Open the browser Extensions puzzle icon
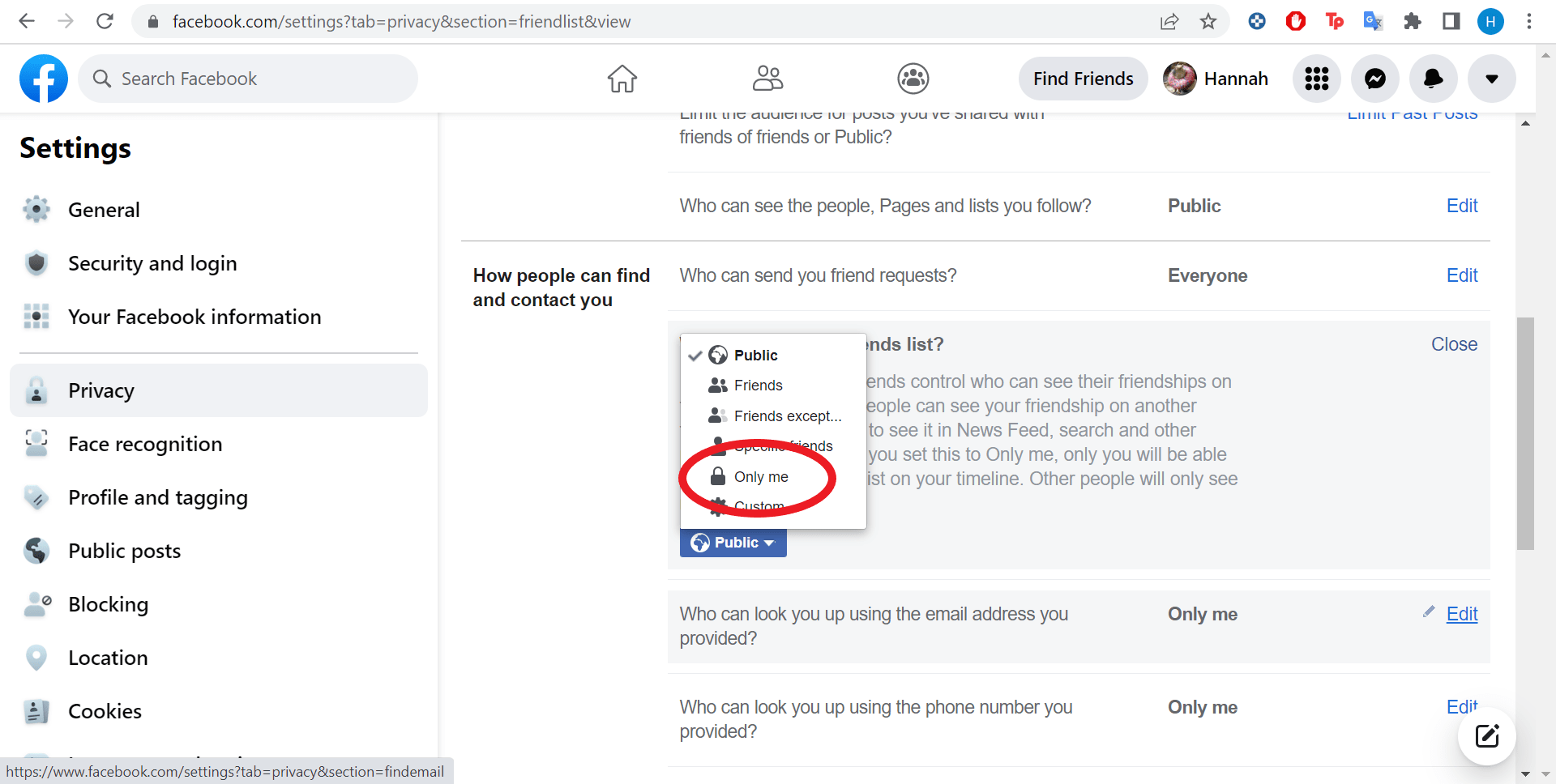 click(x=1413, y=21)
